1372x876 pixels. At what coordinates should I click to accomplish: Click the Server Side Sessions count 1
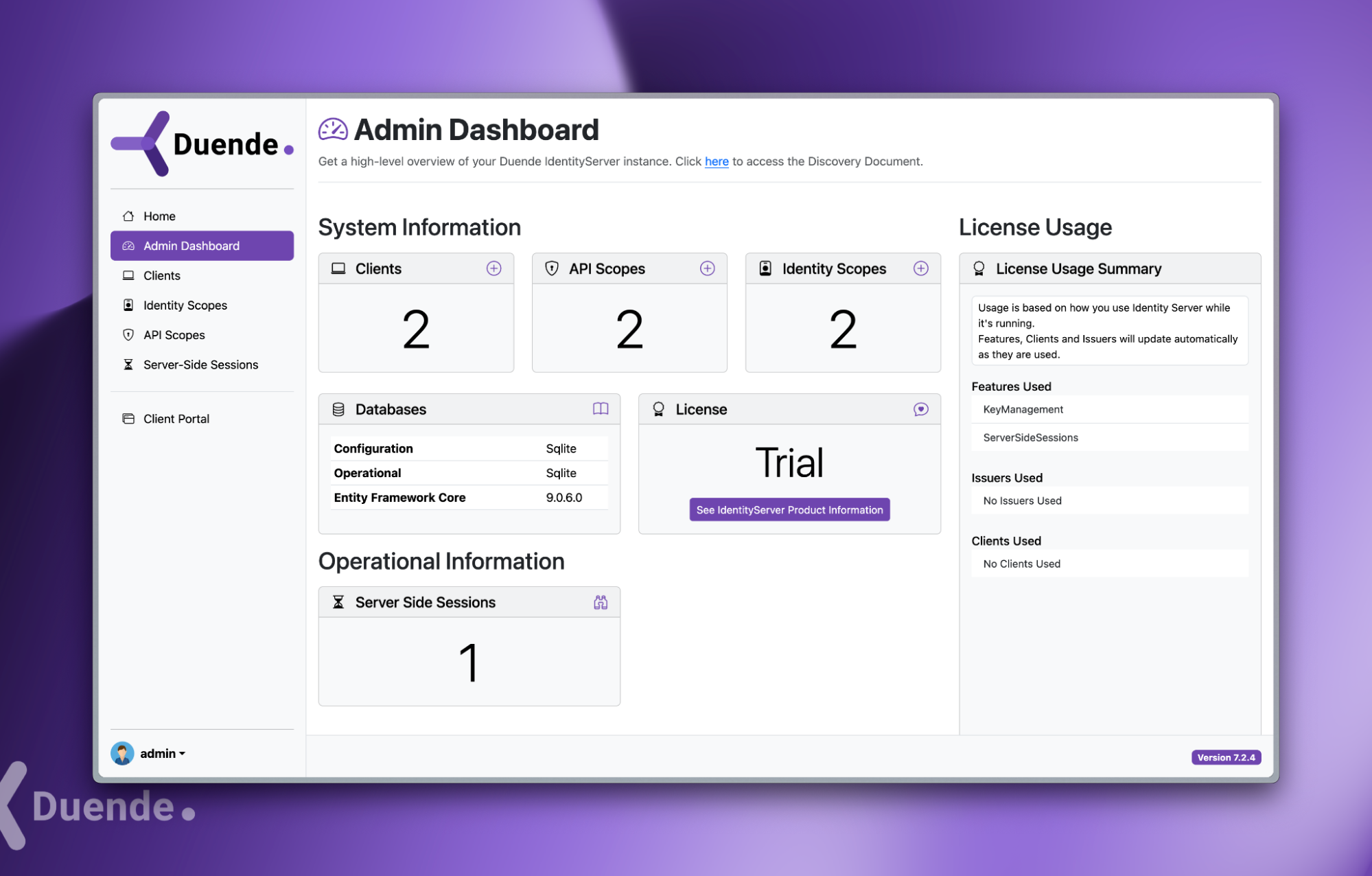coord(469,663)
